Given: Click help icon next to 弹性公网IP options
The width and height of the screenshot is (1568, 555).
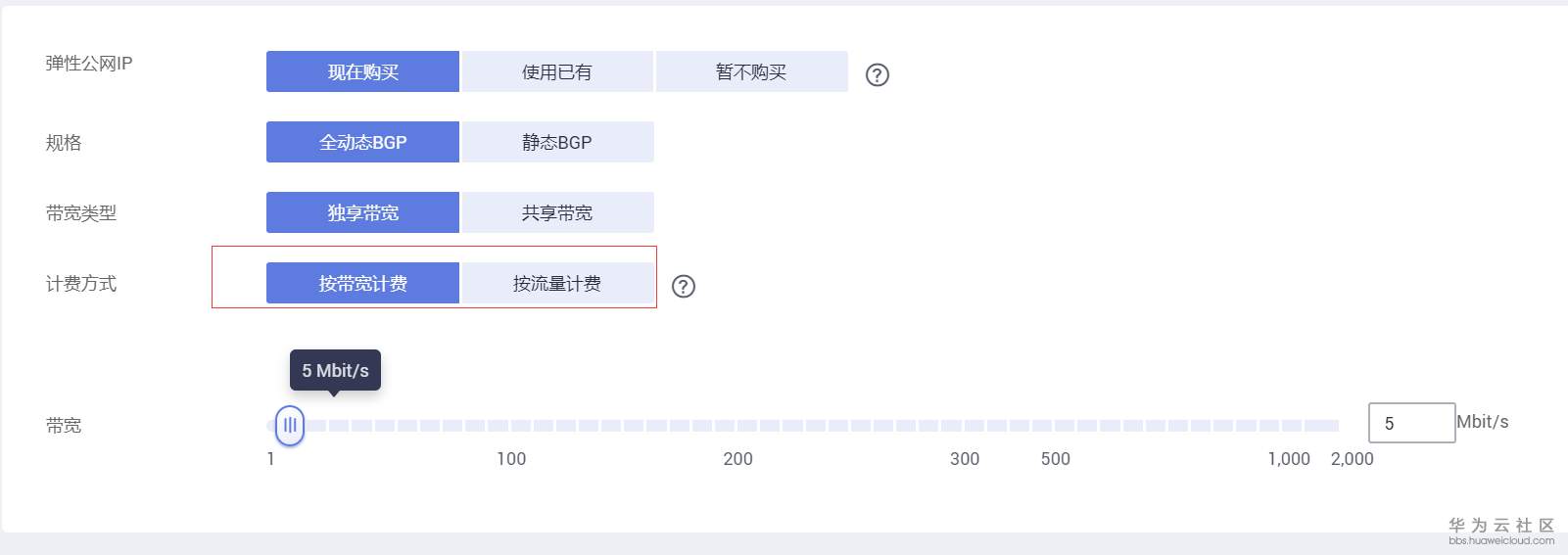Looking at the screenshot, I should [877, 74].
